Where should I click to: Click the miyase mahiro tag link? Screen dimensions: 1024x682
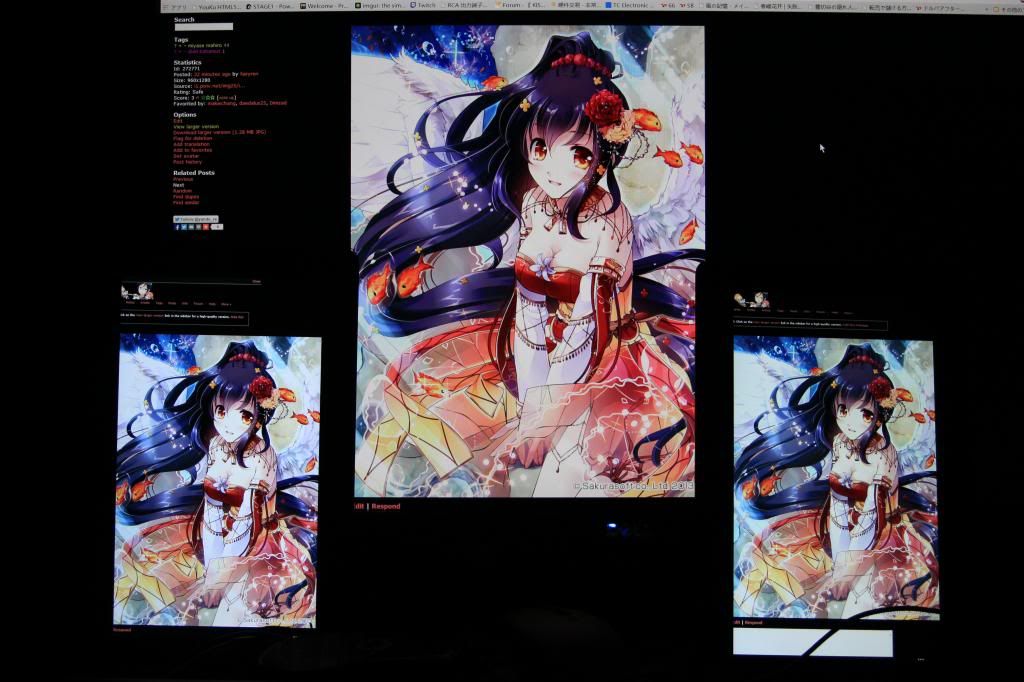coord(203,46)
